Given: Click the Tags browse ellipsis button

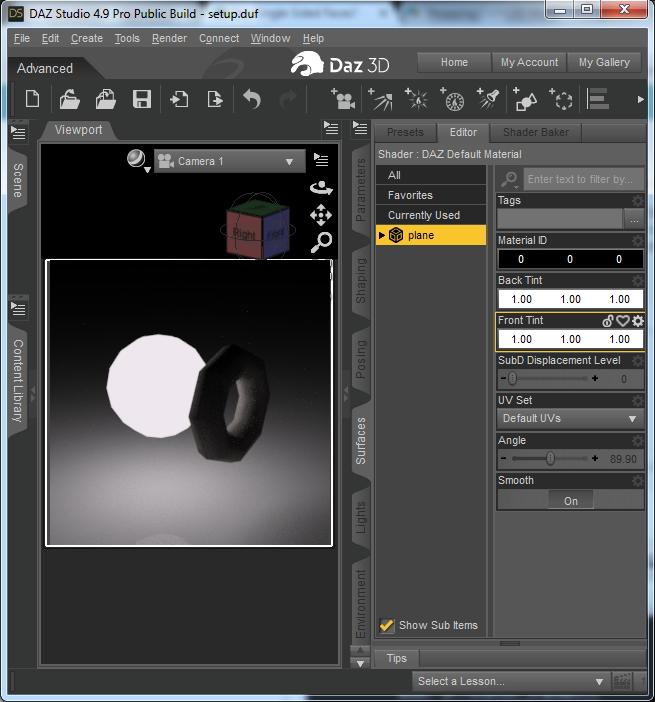Looking at the screenshot, I should [634, 220].
